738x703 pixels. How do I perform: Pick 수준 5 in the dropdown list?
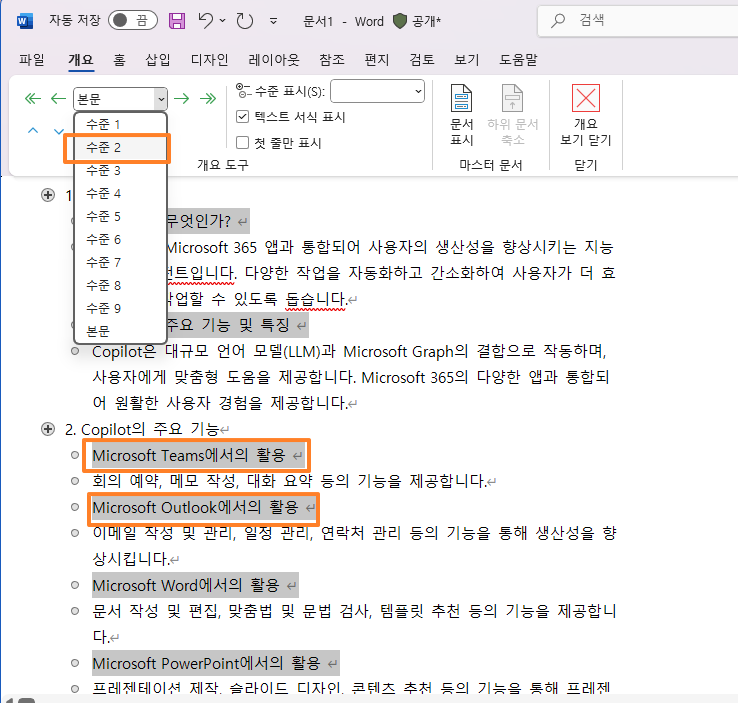pyautogui.click(x=120, y=216)
